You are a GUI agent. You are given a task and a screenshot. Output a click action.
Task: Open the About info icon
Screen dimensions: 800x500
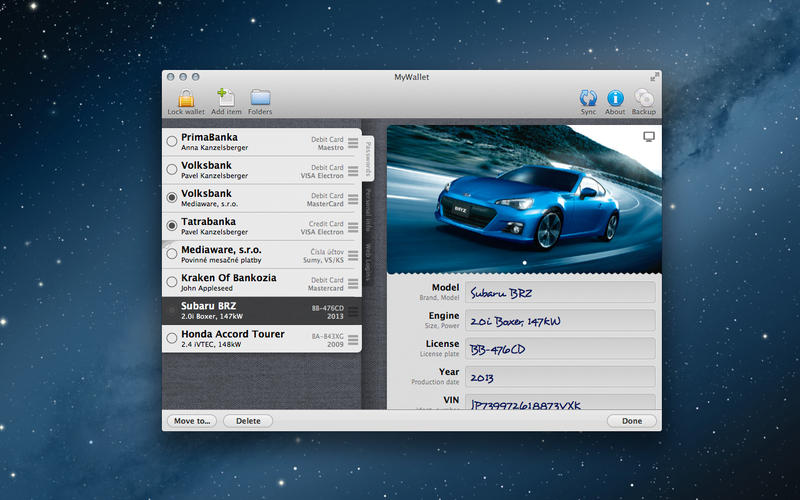615,98
